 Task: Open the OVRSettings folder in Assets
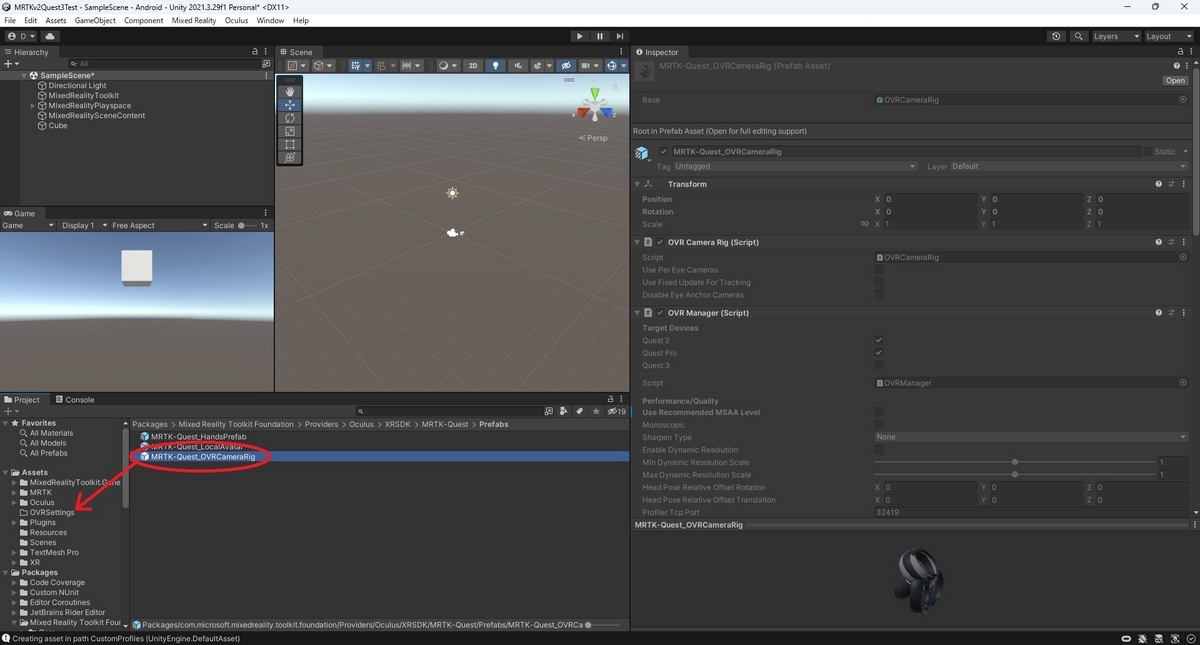click(52, 512)
